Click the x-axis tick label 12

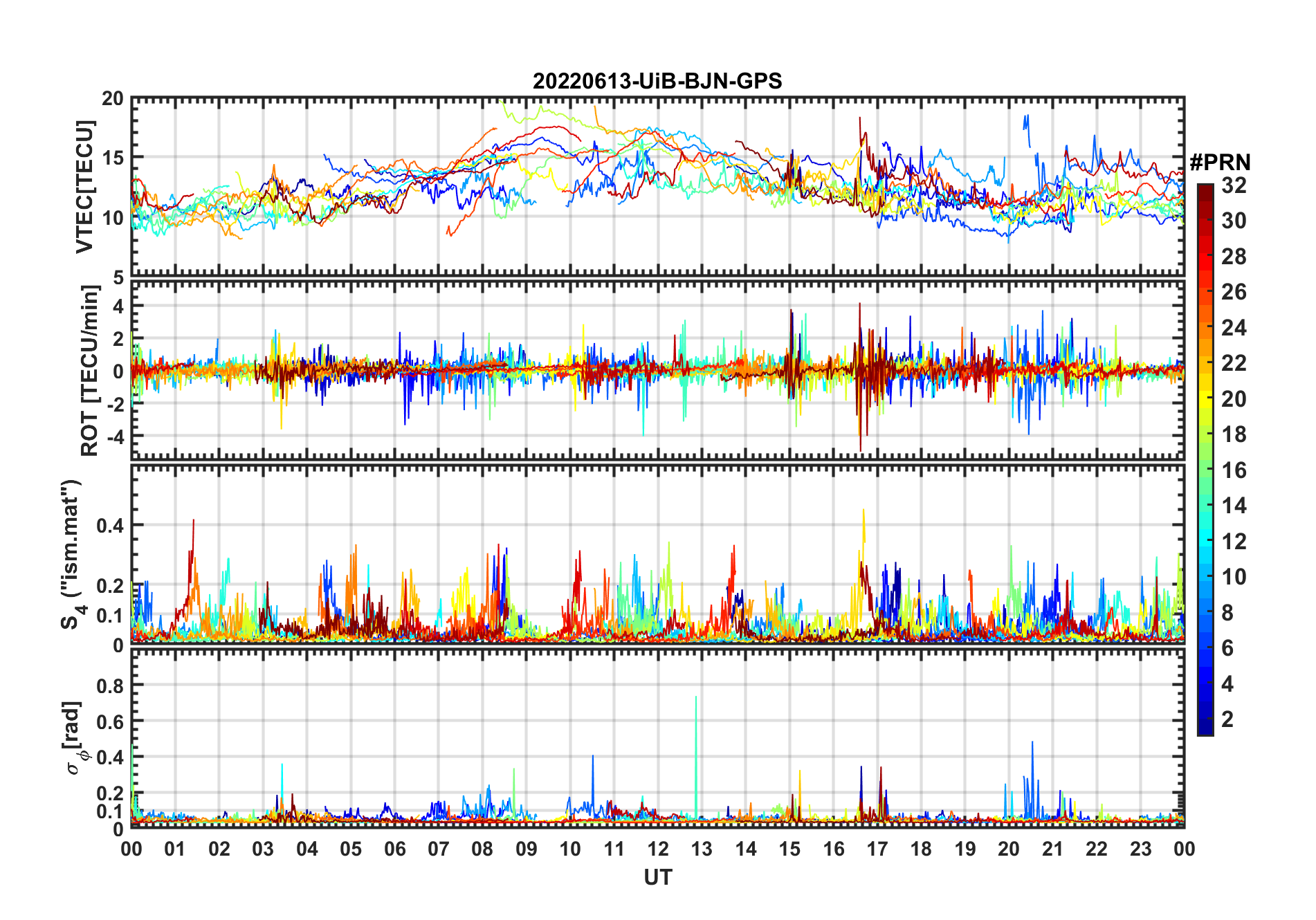point(657,849)
